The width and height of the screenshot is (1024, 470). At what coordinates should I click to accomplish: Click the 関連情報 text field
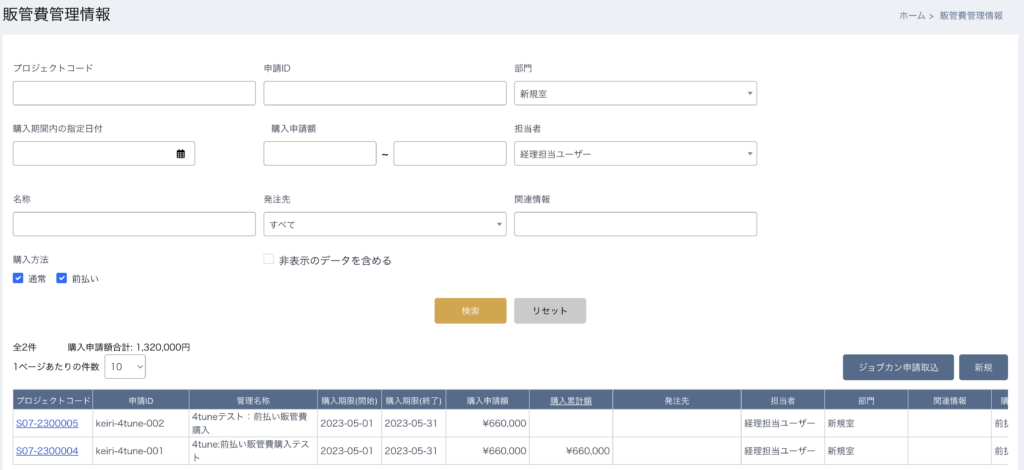coord(635,224)
